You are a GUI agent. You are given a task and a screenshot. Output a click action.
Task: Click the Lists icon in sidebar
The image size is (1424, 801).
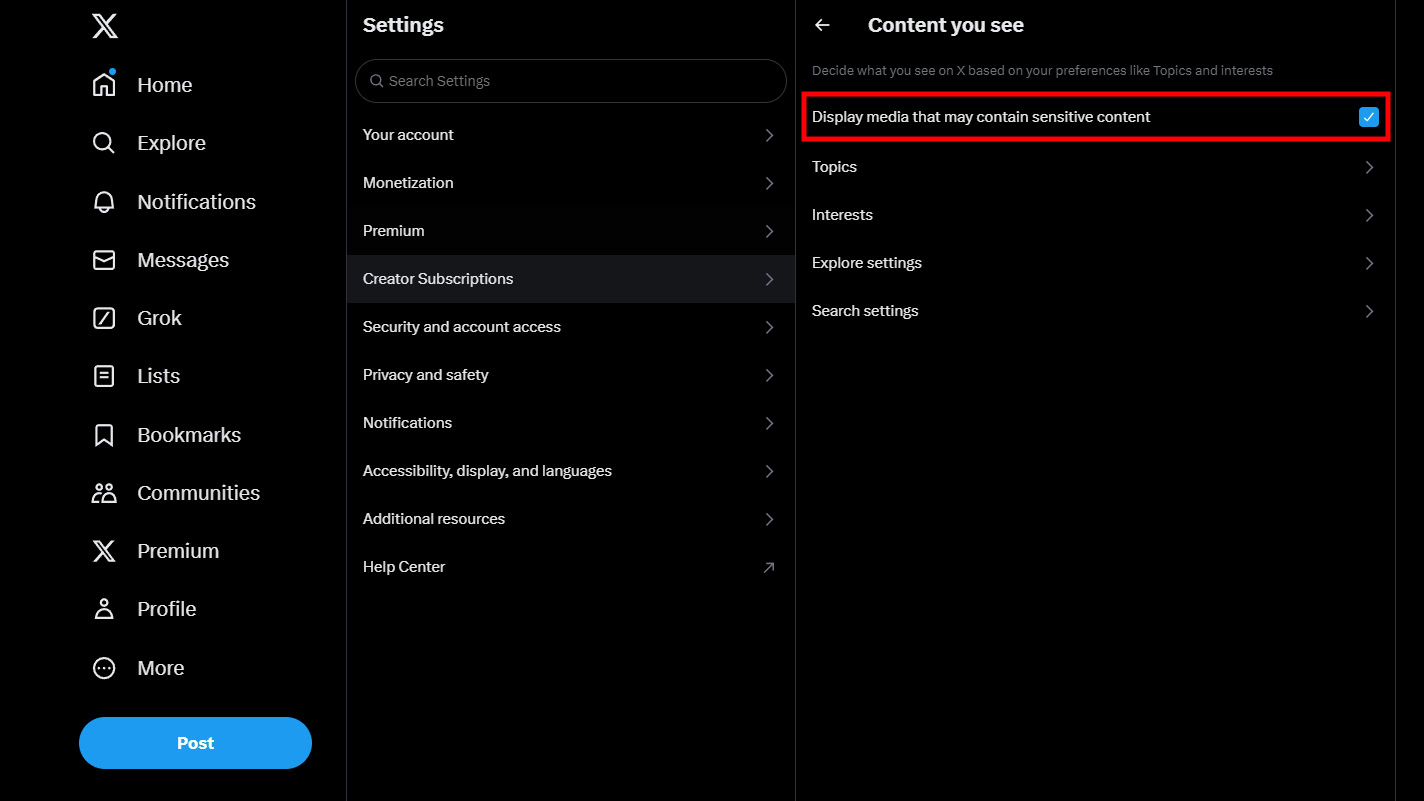(x=104, y=376)
